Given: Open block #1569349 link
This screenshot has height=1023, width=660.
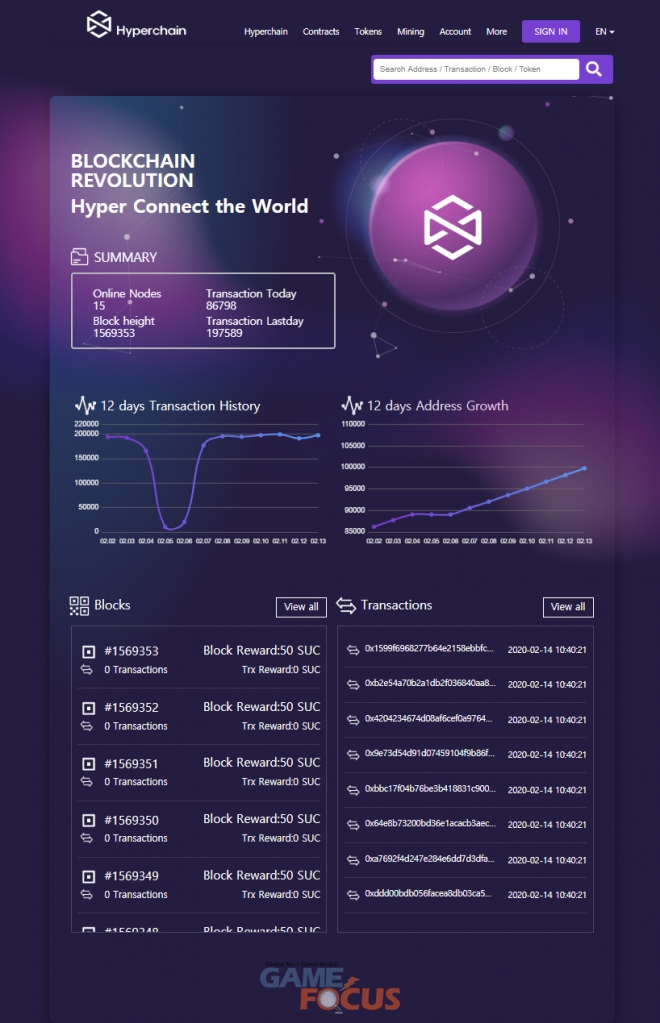Looking at the screenshot, I should [131, 876].
